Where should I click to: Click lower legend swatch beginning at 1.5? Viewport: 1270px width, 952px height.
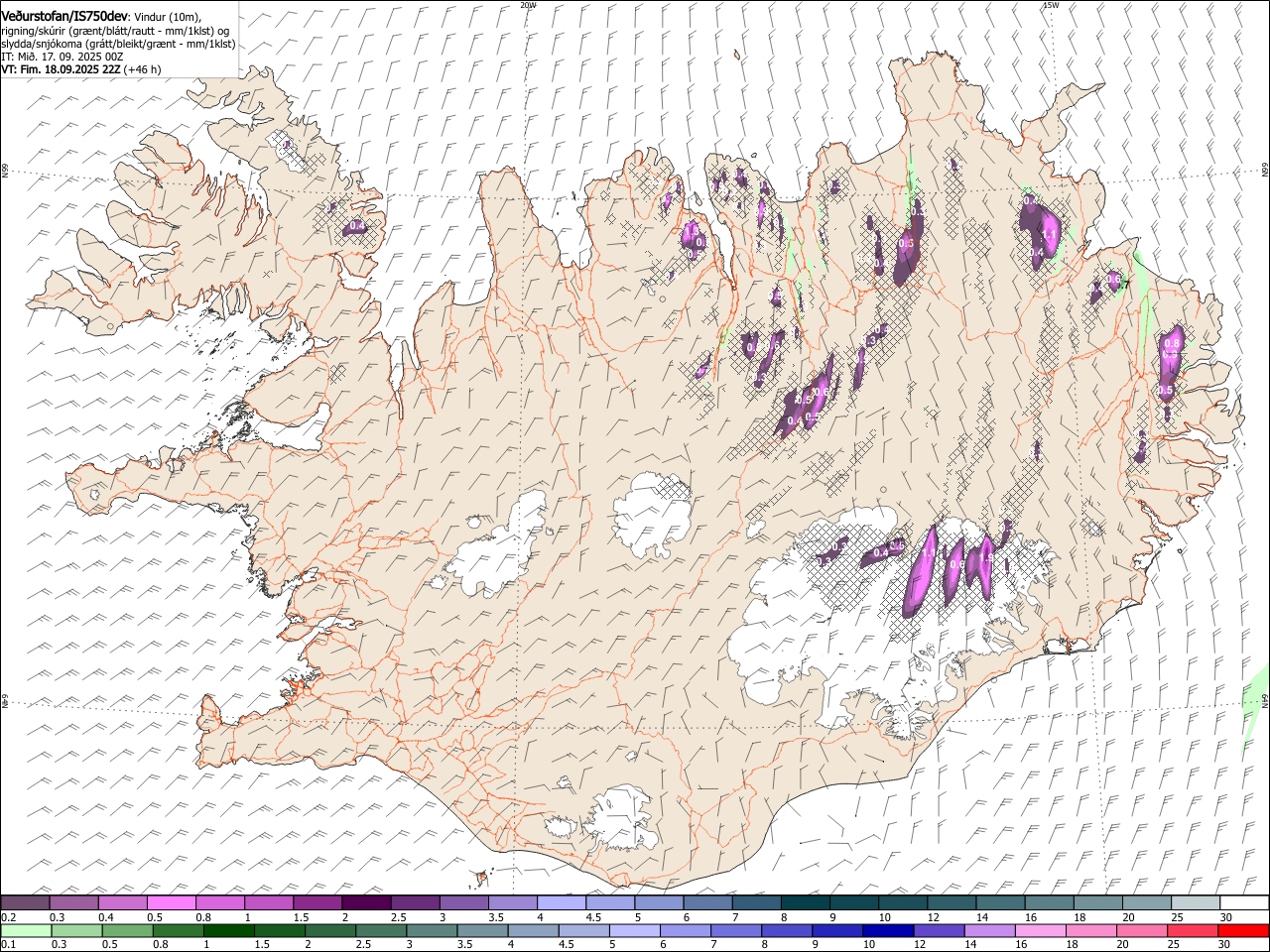click(279, 930)
